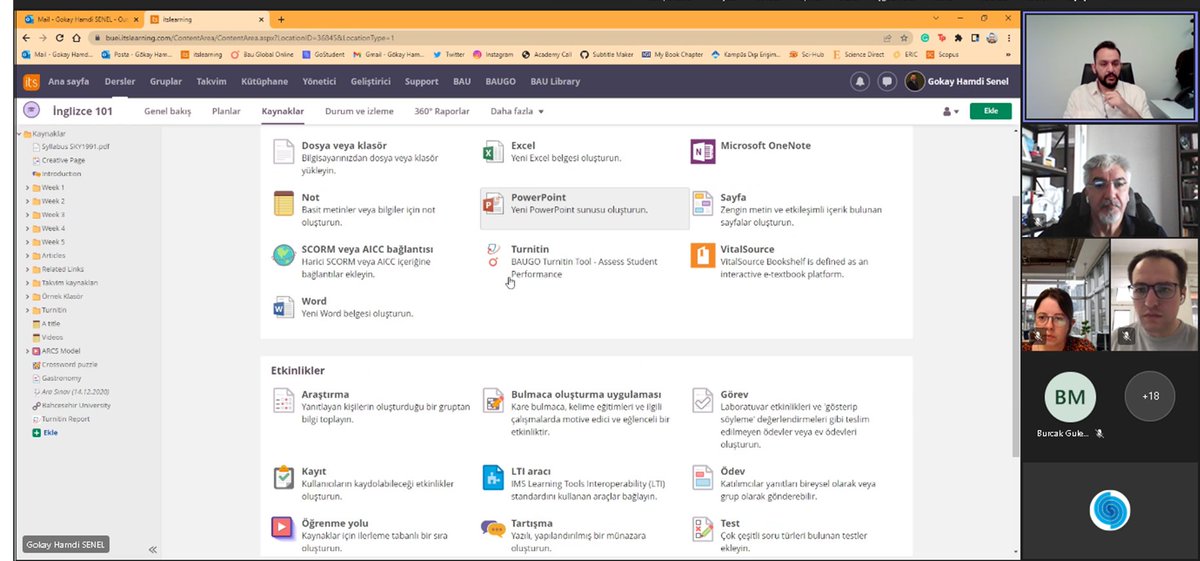1200x561 pixels.
Task: Expand the Week 4 folder
Action: (28, 229)
